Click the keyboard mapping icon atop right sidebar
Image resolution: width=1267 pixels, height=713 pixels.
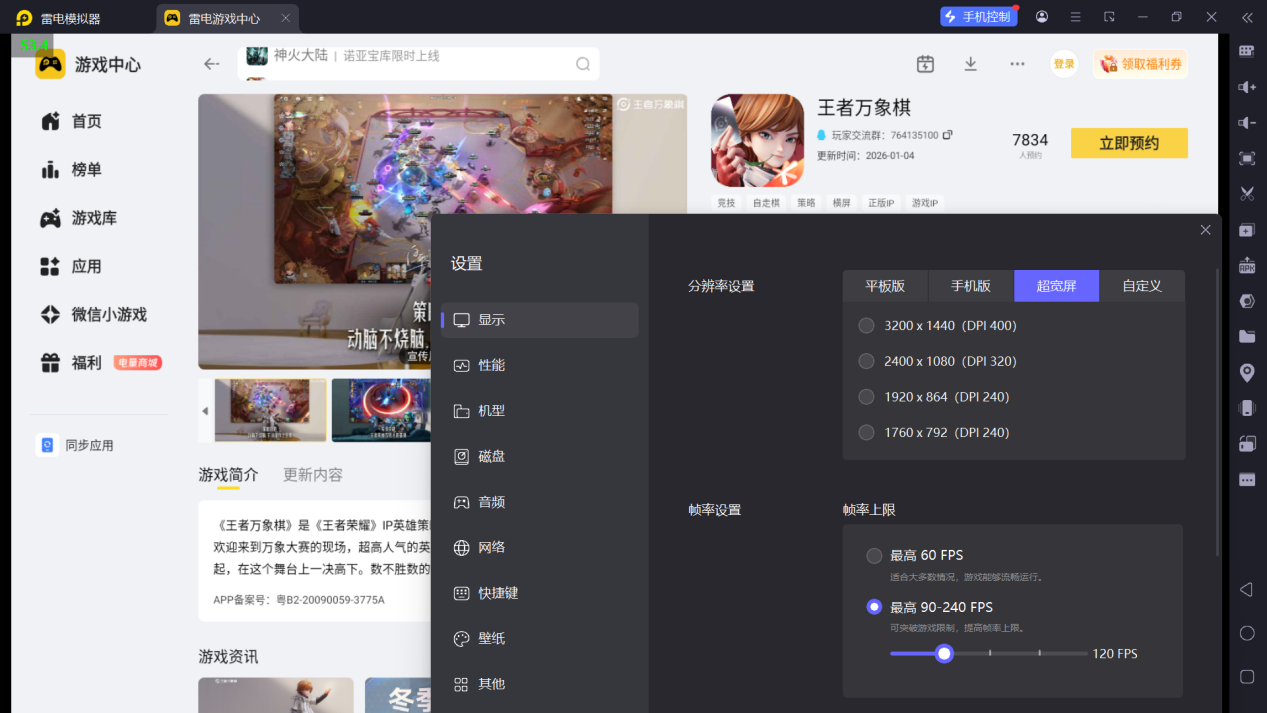(1245, 50)
